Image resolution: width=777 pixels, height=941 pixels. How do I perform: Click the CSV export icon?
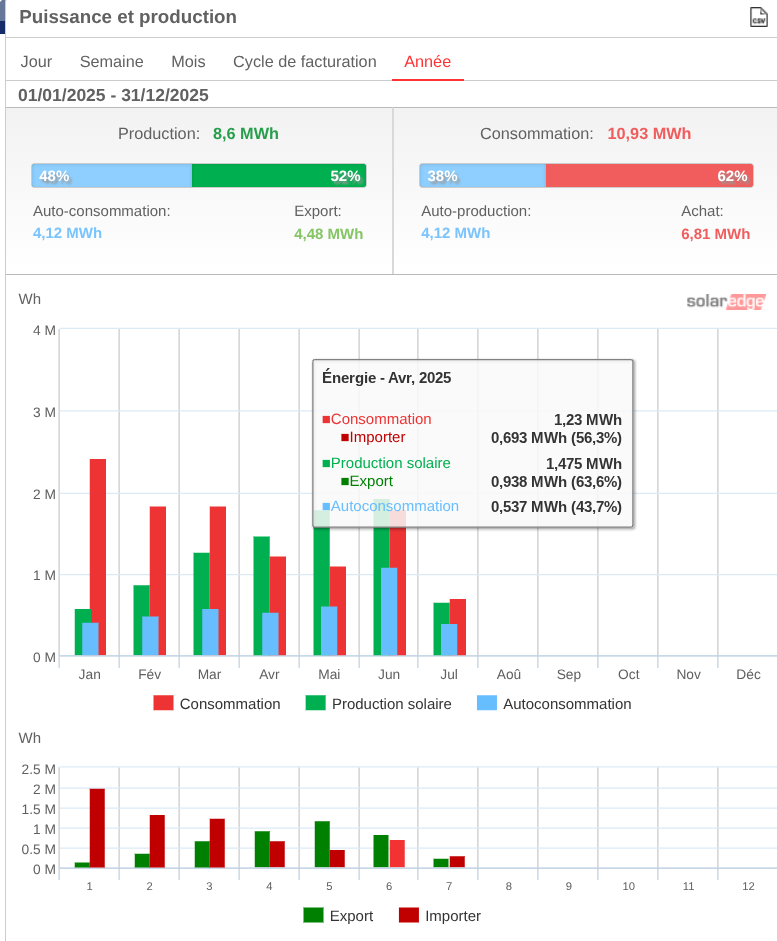[758, 17]
